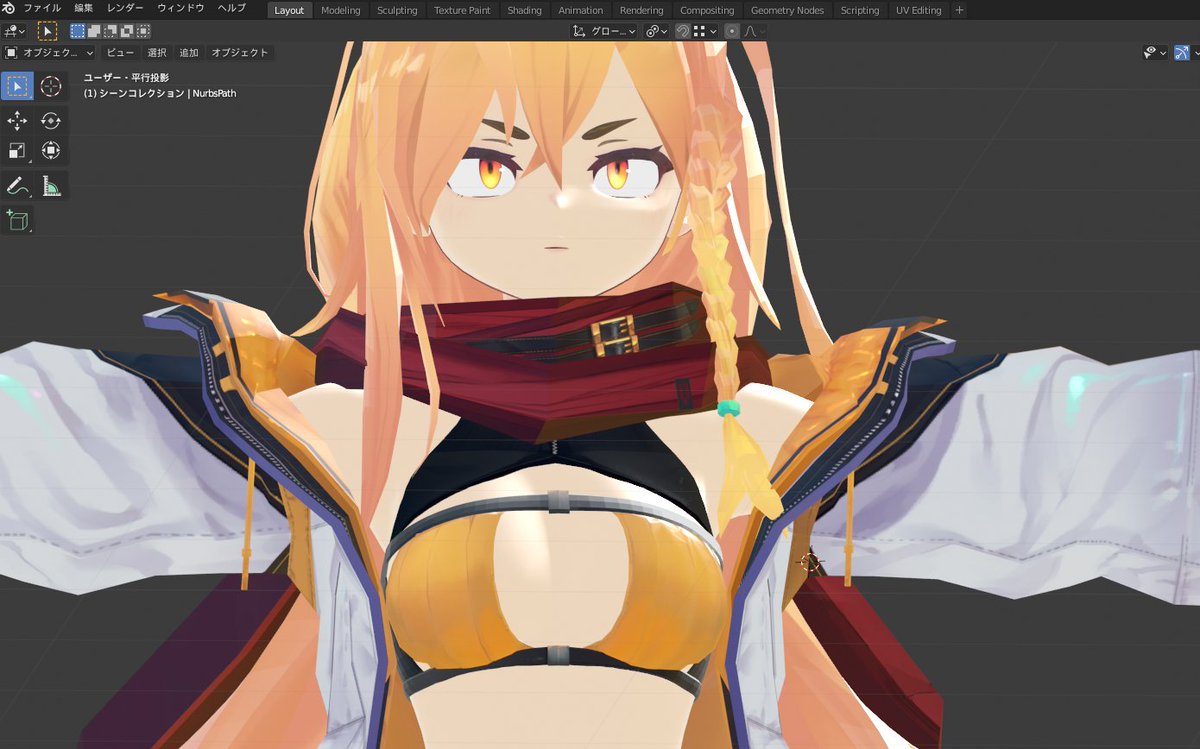Screen dimensions: 1200x749
Task: Click the ユーザー・平行投影 view label
Action: [126, 77]
